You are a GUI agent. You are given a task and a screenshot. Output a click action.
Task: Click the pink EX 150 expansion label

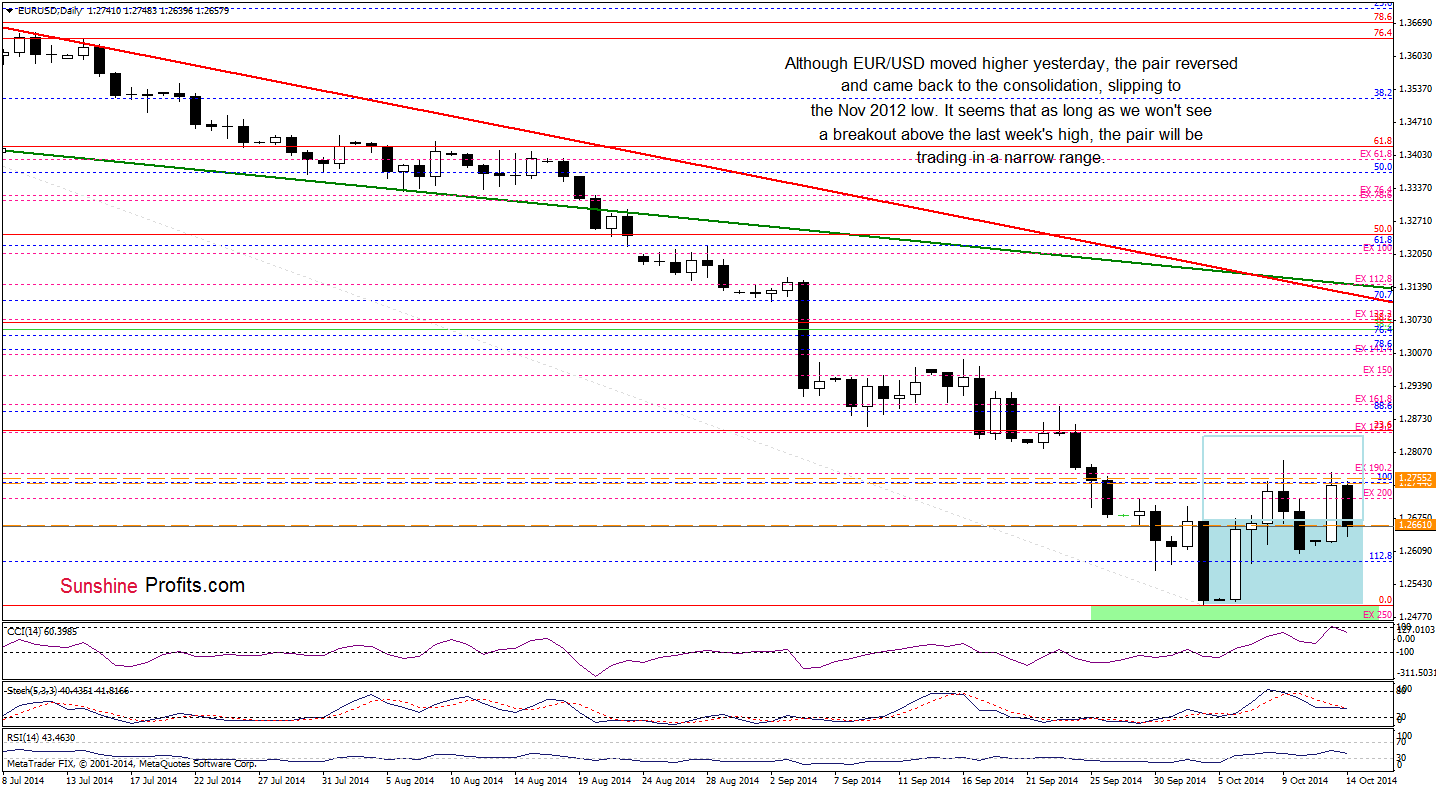click(1377, 371)
